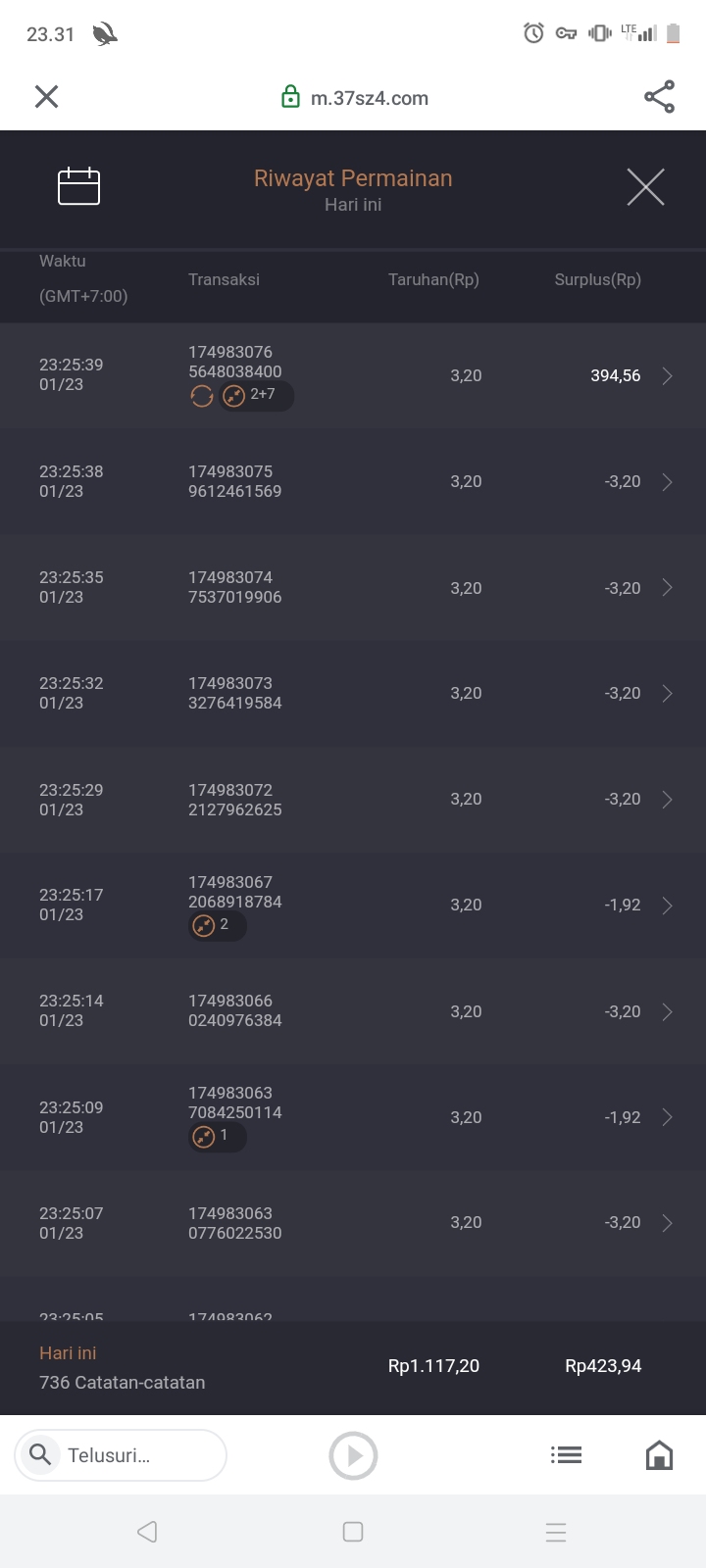
Task: Expand the 23:25:07 transaction row
Action: point(667,1223)
